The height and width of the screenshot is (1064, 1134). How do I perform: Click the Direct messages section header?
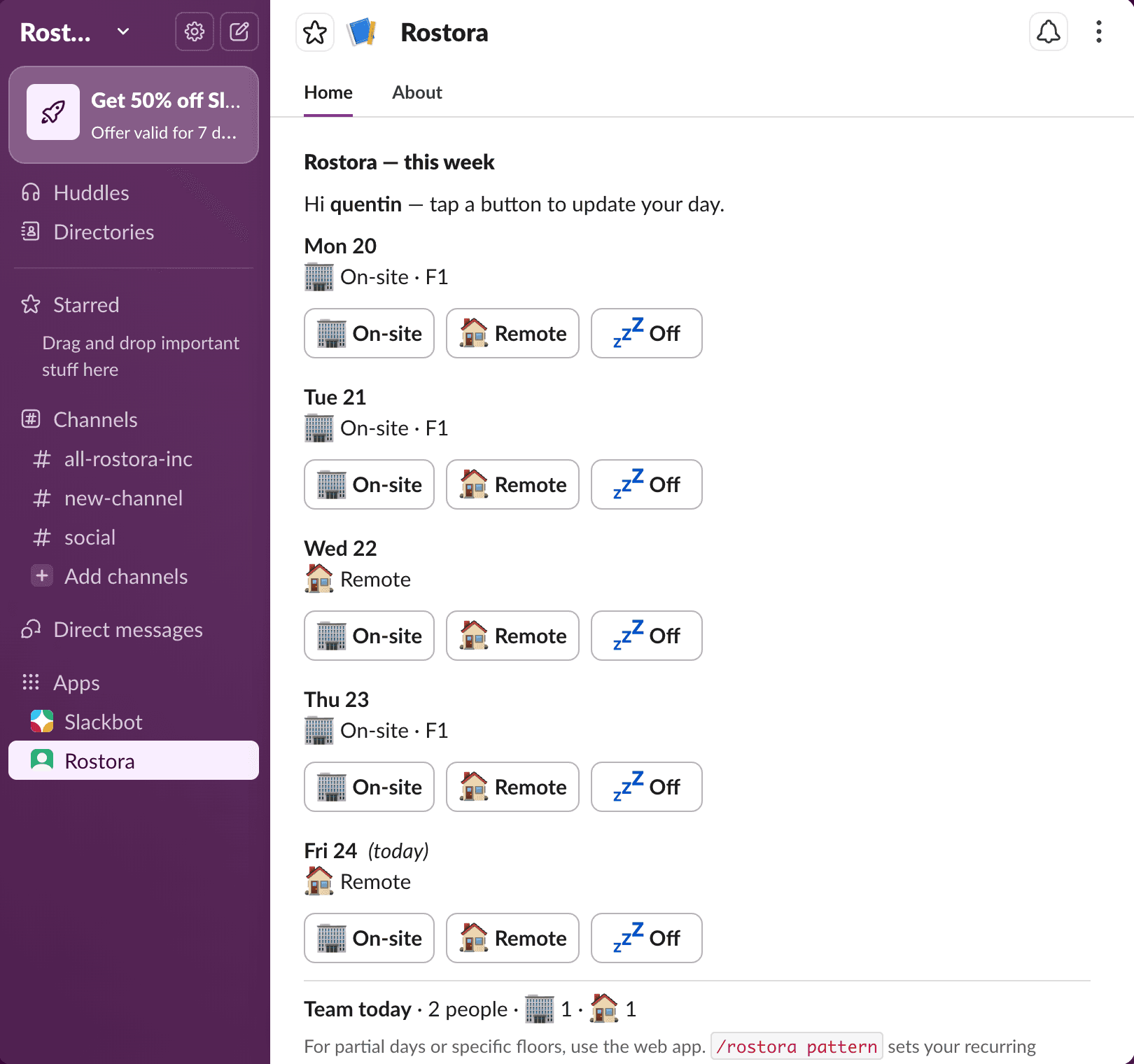[128, 629]
